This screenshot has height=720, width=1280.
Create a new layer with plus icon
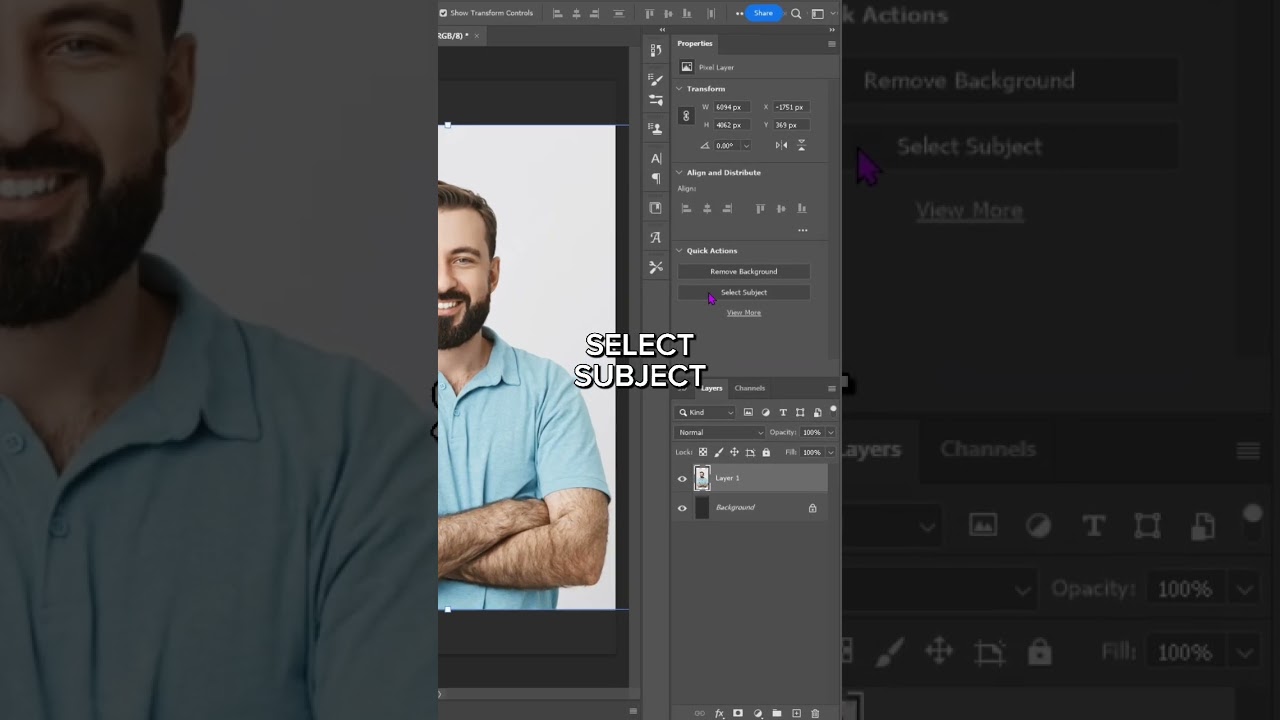pyautogui.click(x=796, y=713)
